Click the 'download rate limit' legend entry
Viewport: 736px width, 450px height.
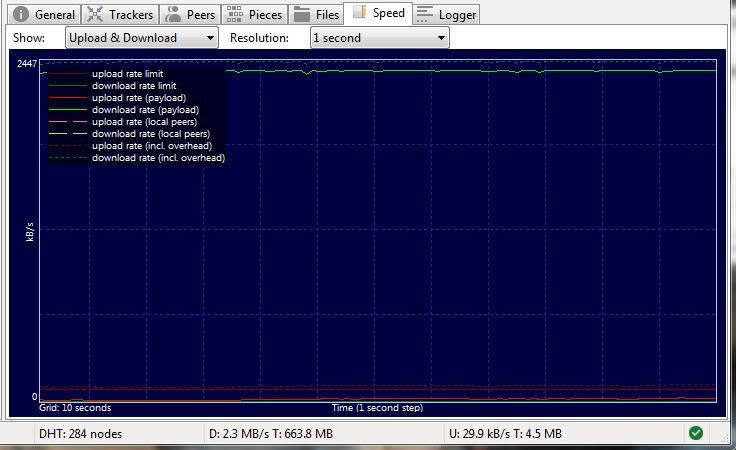pos(134,86)
